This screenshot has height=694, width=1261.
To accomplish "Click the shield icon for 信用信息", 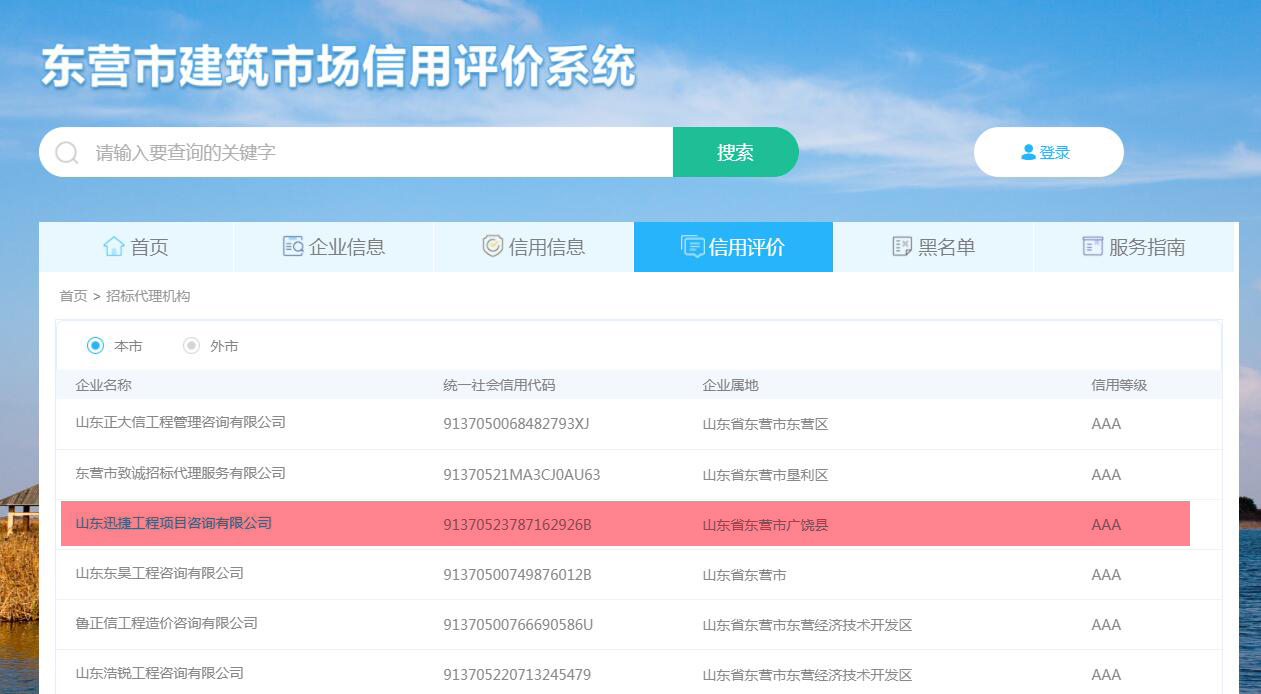I will pos(493,247).
